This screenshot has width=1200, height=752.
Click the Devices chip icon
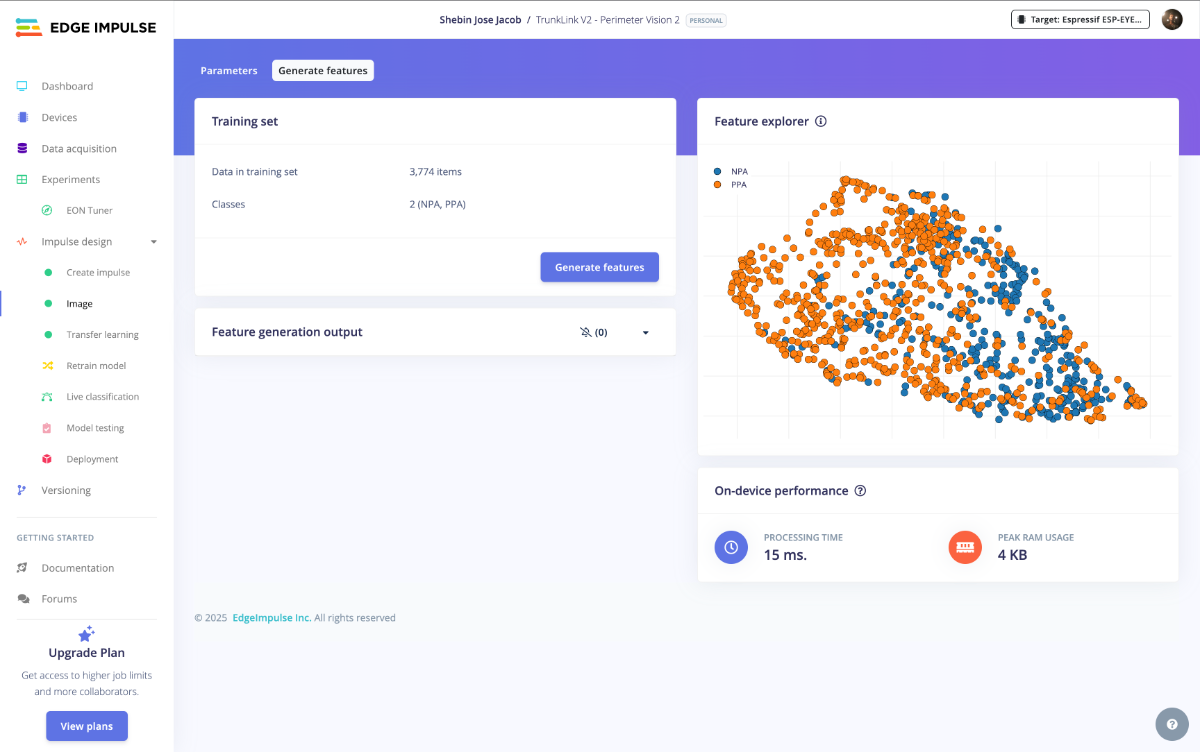point(22,117)
